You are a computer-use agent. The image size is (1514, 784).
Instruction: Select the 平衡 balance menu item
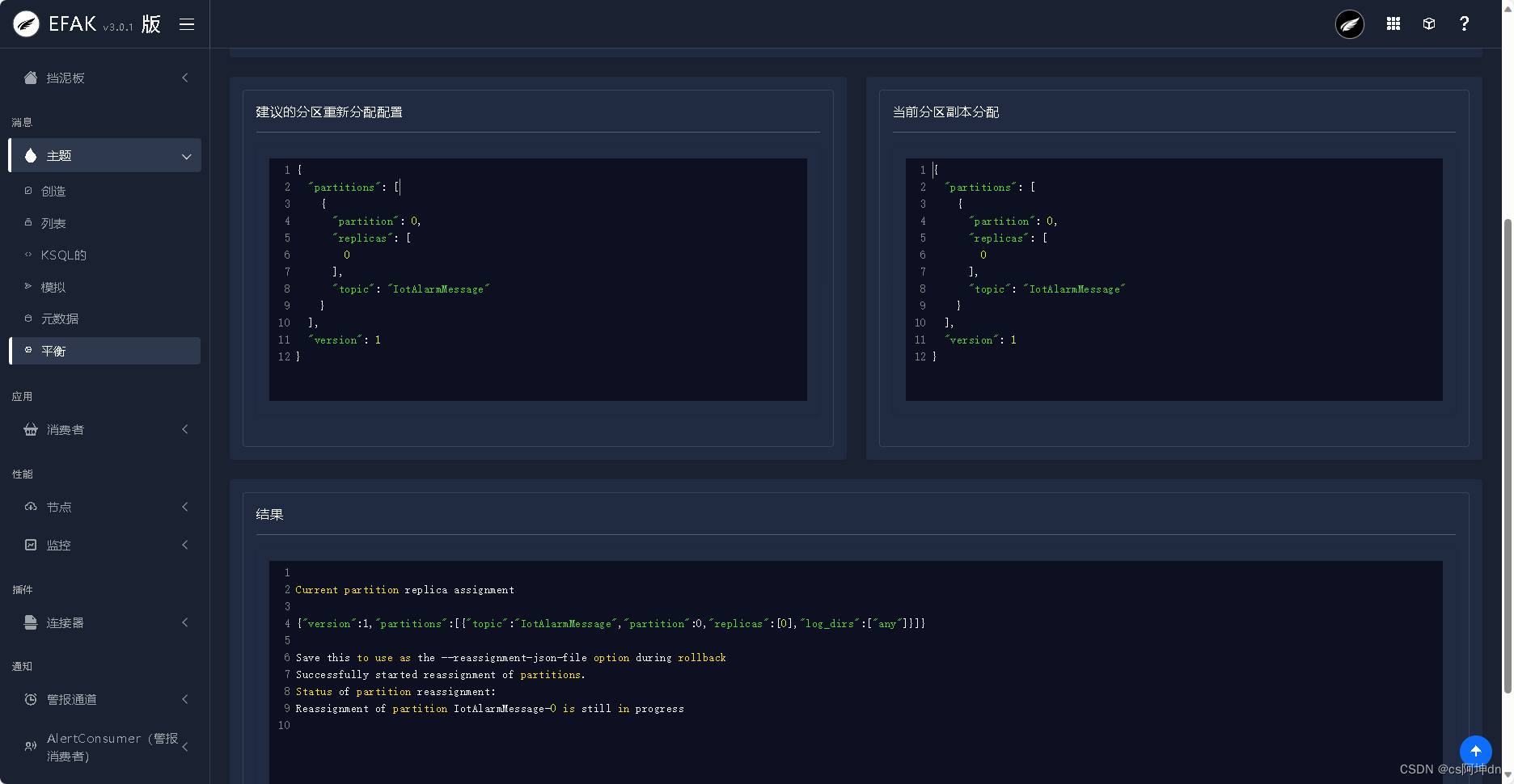pos(54,351)
